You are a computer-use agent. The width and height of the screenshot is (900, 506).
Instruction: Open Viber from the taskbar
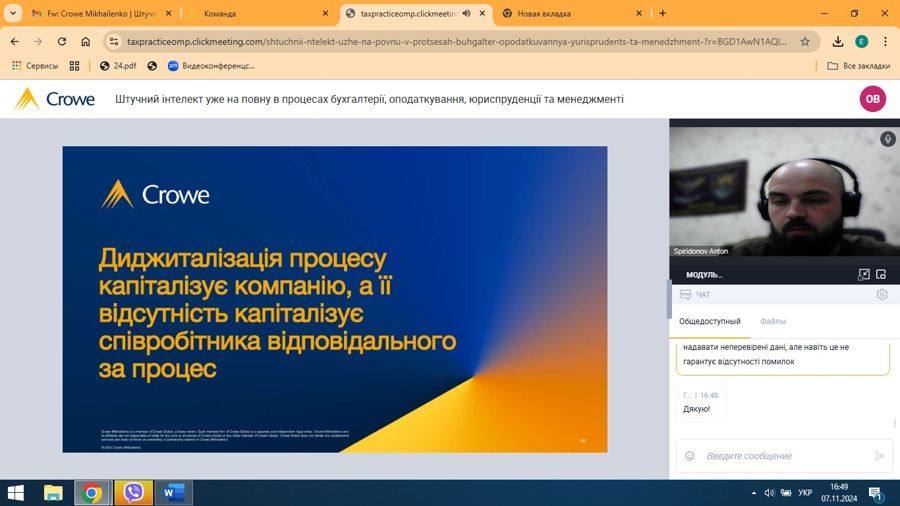pos(133,493)
